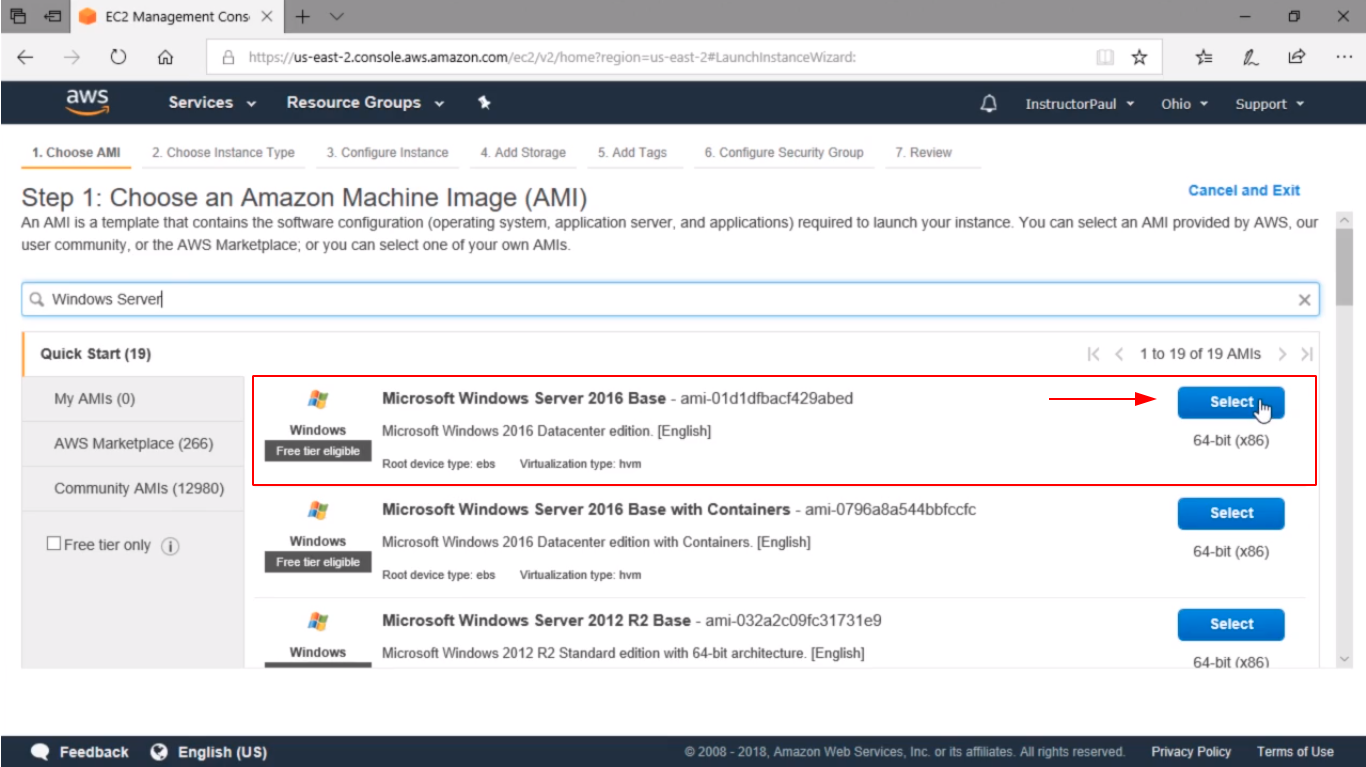
Task: Add page to favorites star icon
Action: coord(1139,57)
